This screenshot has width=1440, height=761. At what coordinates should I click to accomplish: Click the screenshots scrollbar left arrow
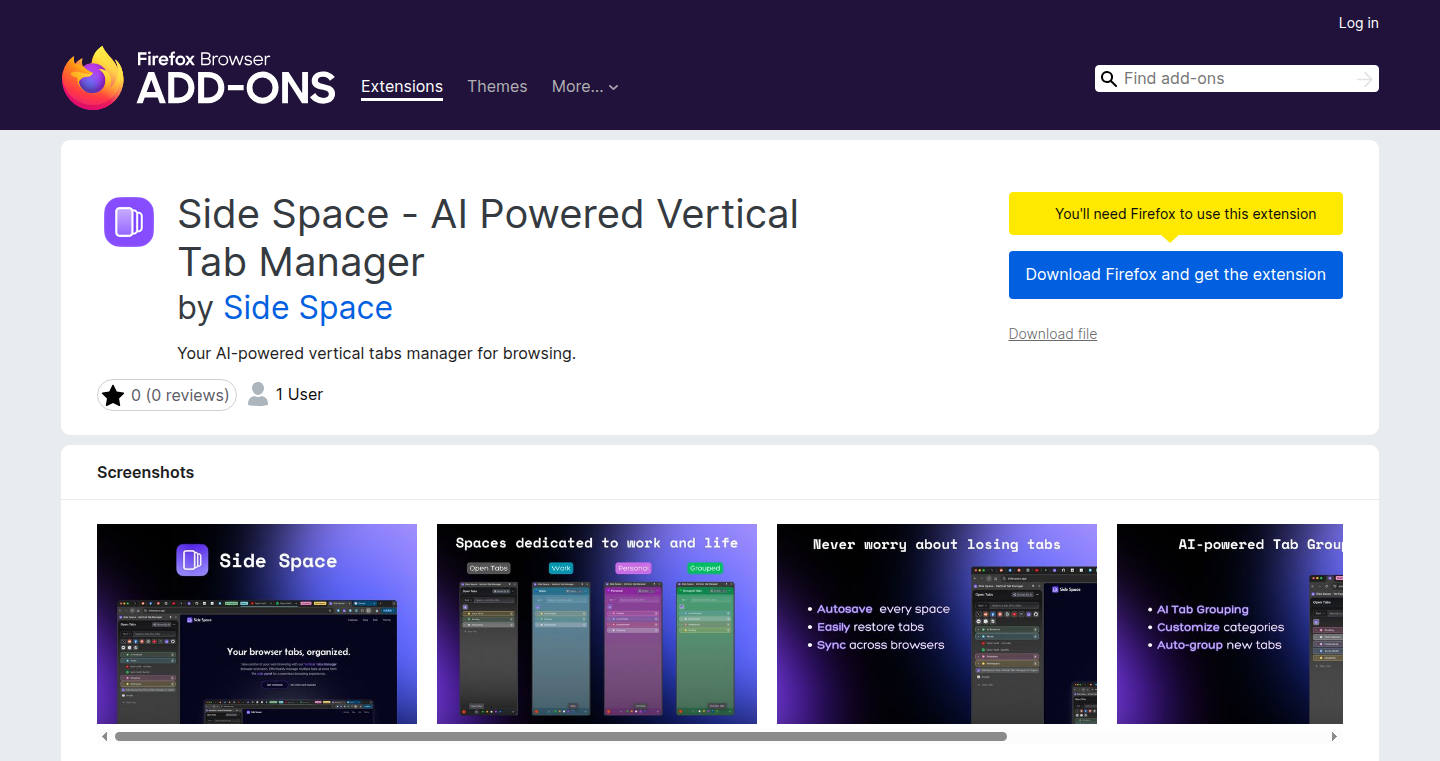[x=104, y=737]
